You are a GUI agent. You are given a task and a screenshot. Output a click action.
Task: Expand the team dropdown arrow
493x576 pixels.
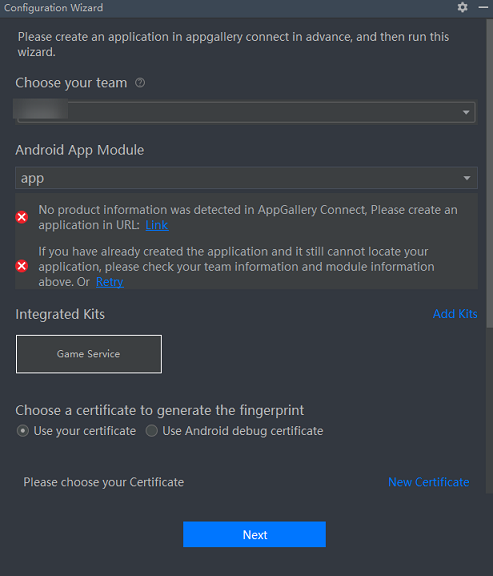466,112
